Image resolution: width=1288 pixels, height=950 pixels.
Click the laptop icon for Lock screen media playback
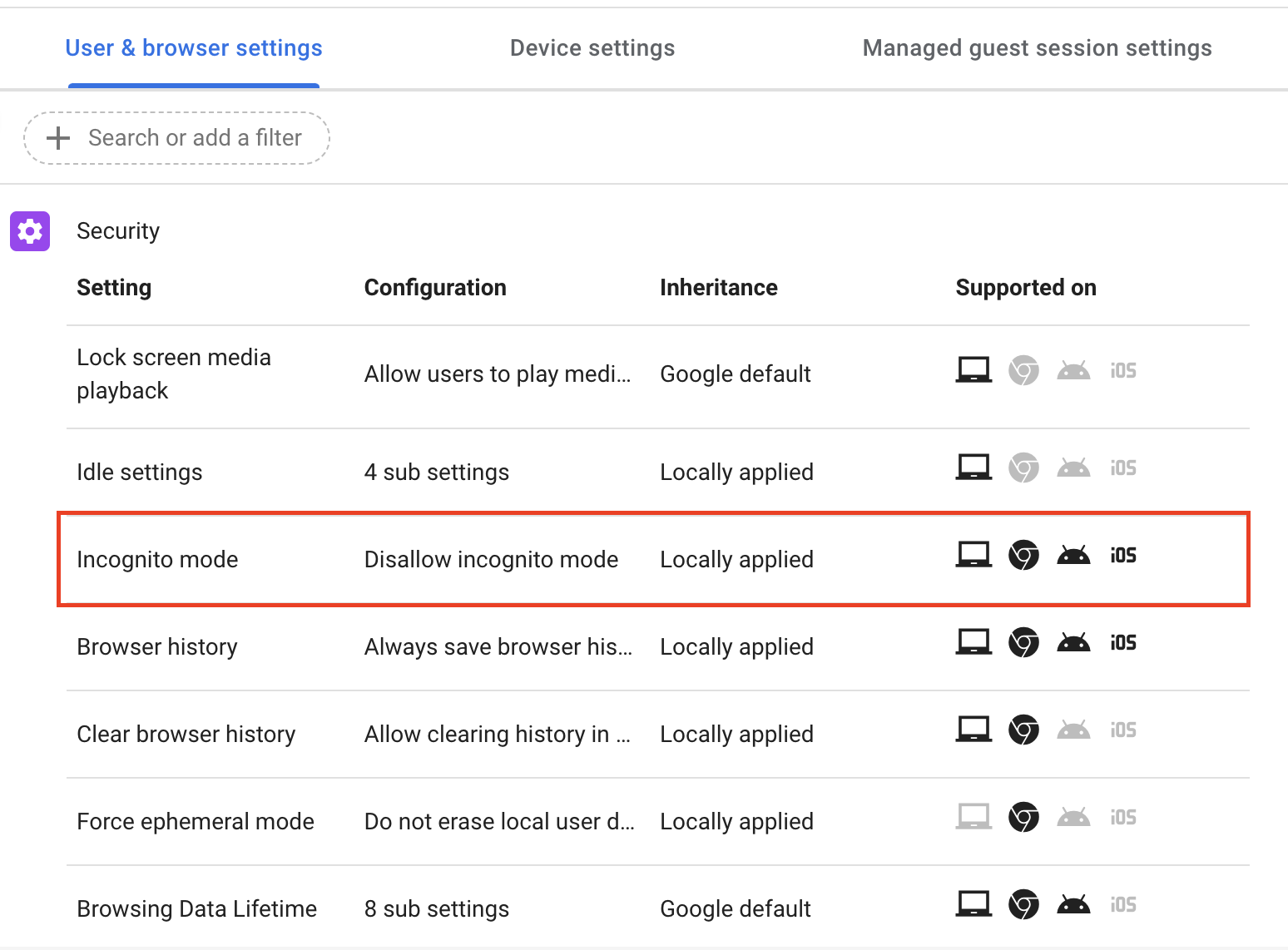(973, 369)
